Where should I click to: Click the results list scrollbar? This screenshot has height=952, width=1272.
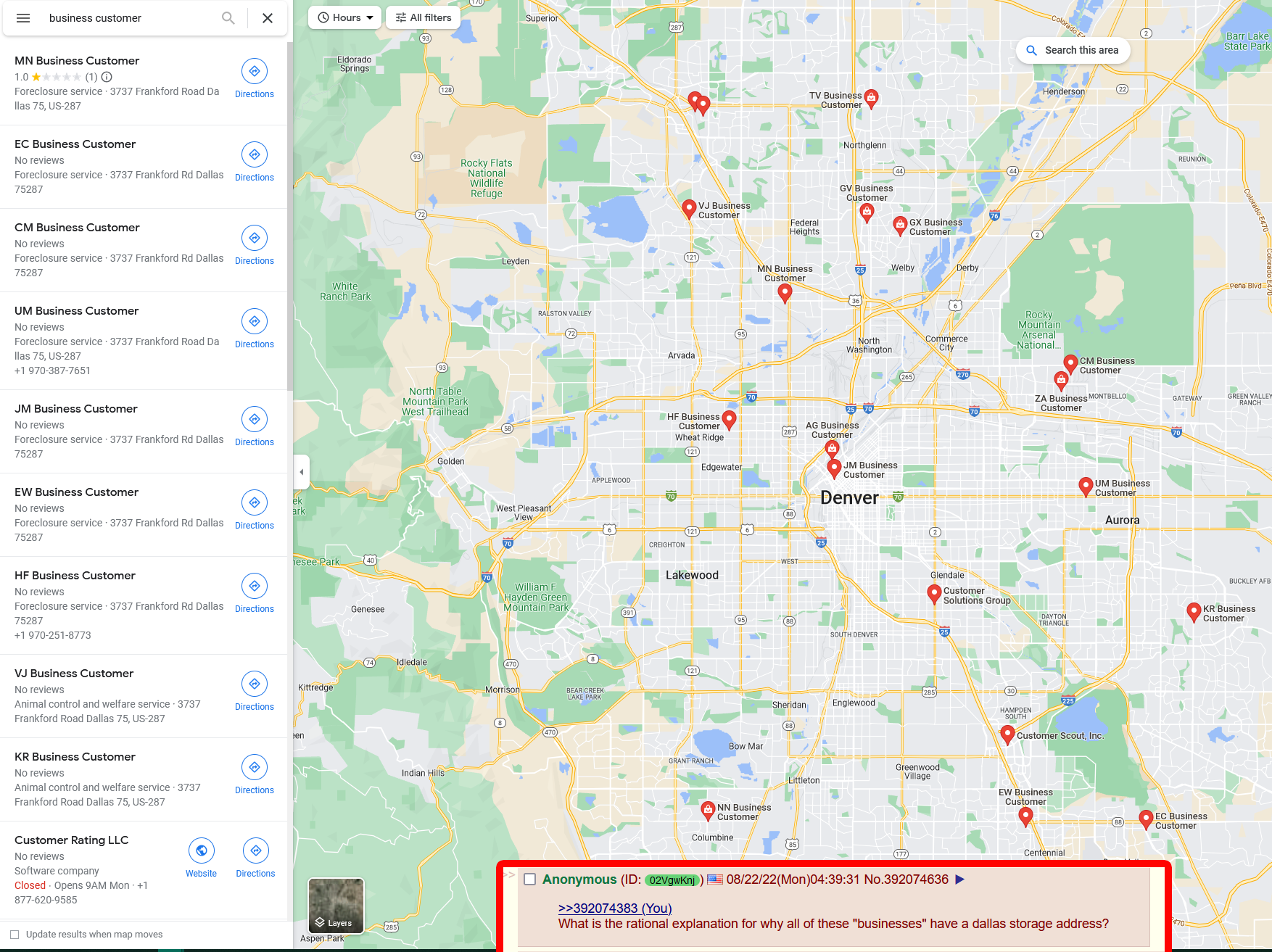point(290,216)
